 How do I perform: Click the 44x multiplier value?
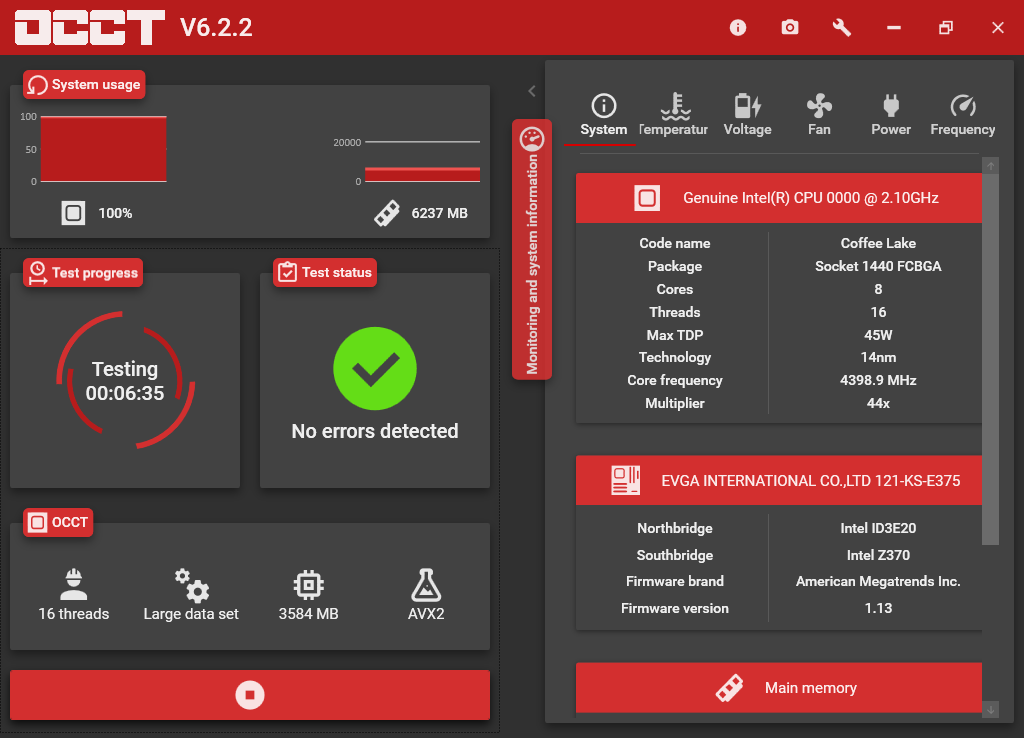click(x=878, y=403)
